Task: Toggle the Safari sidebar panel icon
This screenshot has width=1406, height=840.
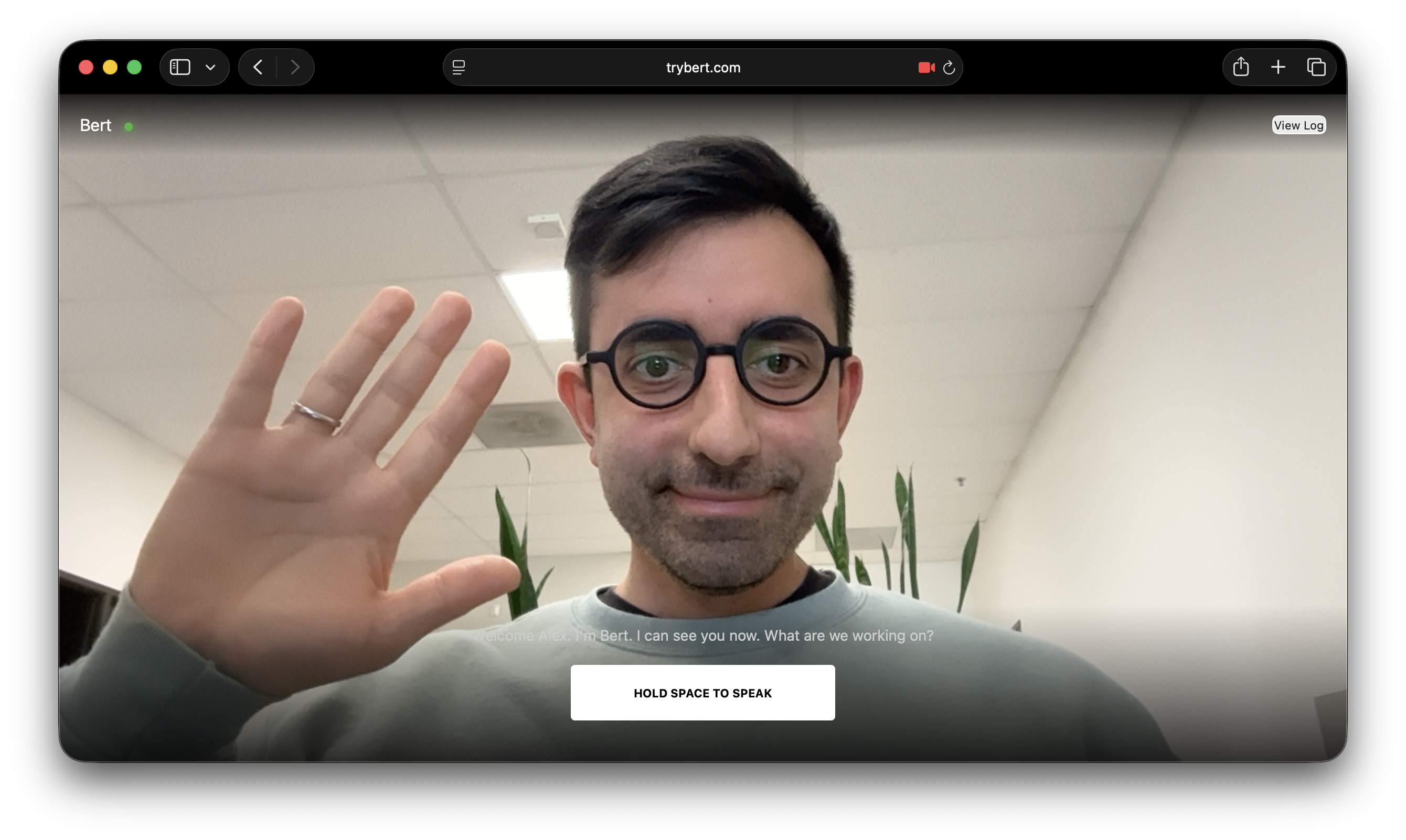Action: (x=180, y=67)
